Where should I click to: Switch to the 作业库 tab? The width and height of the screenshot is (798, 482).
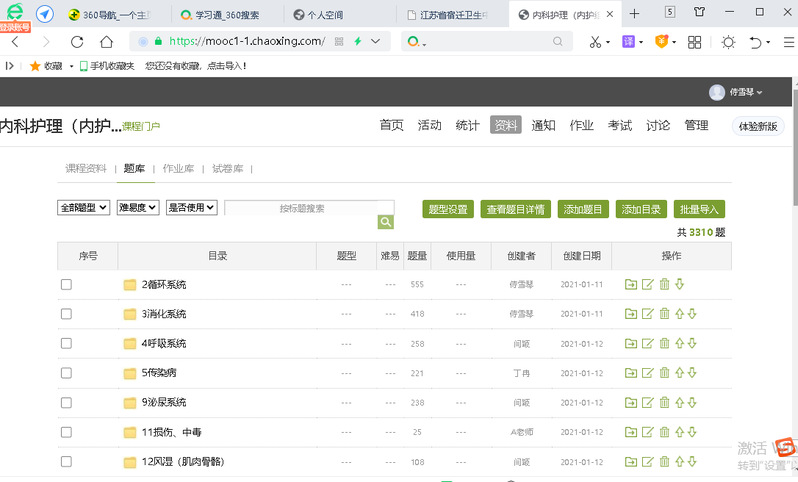coord(178,169)
